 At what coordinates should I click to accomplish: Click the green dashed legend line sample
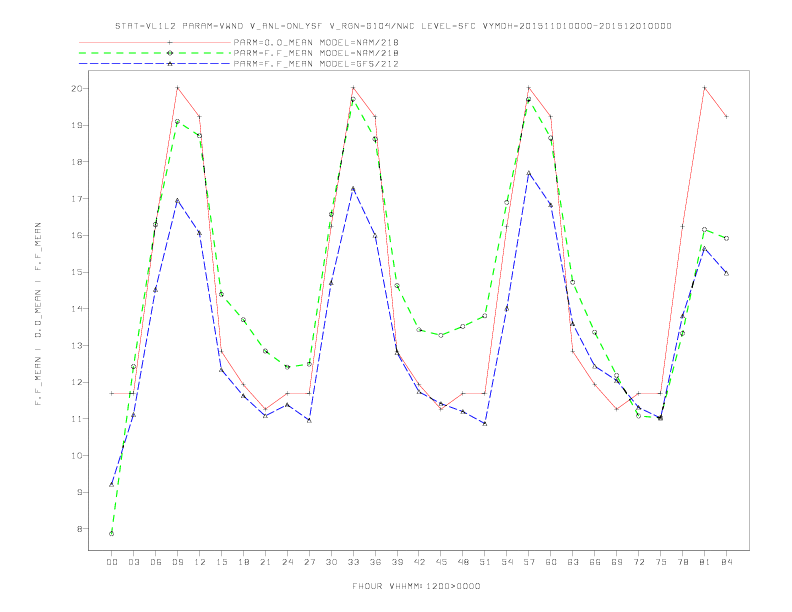point(155,53)
